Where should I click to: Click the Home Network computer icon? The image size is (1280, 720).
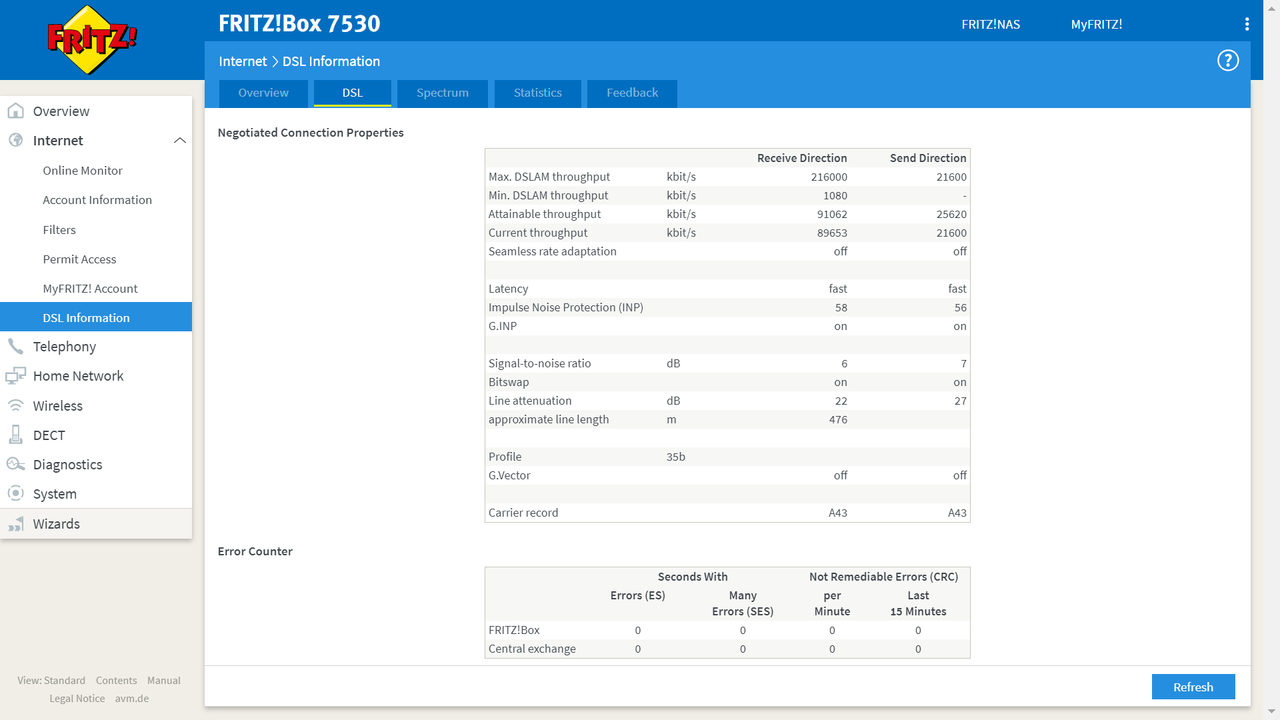coord(15,376)
